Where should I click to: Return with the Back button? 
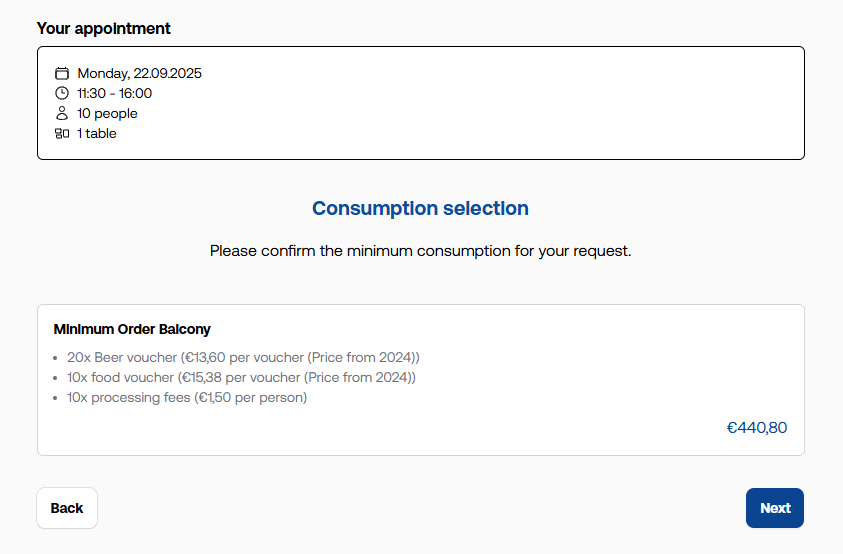click(x=67, y=508)
